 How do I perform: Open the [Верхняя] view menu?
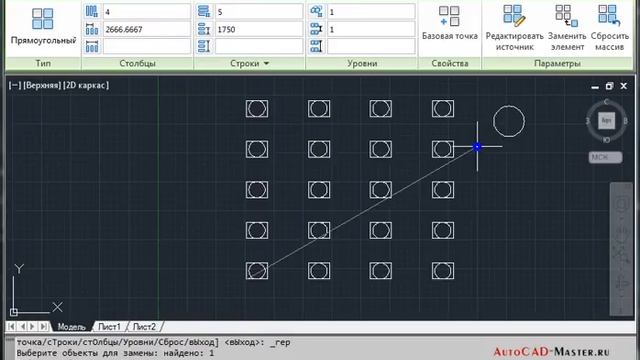[x=42, y=85]
